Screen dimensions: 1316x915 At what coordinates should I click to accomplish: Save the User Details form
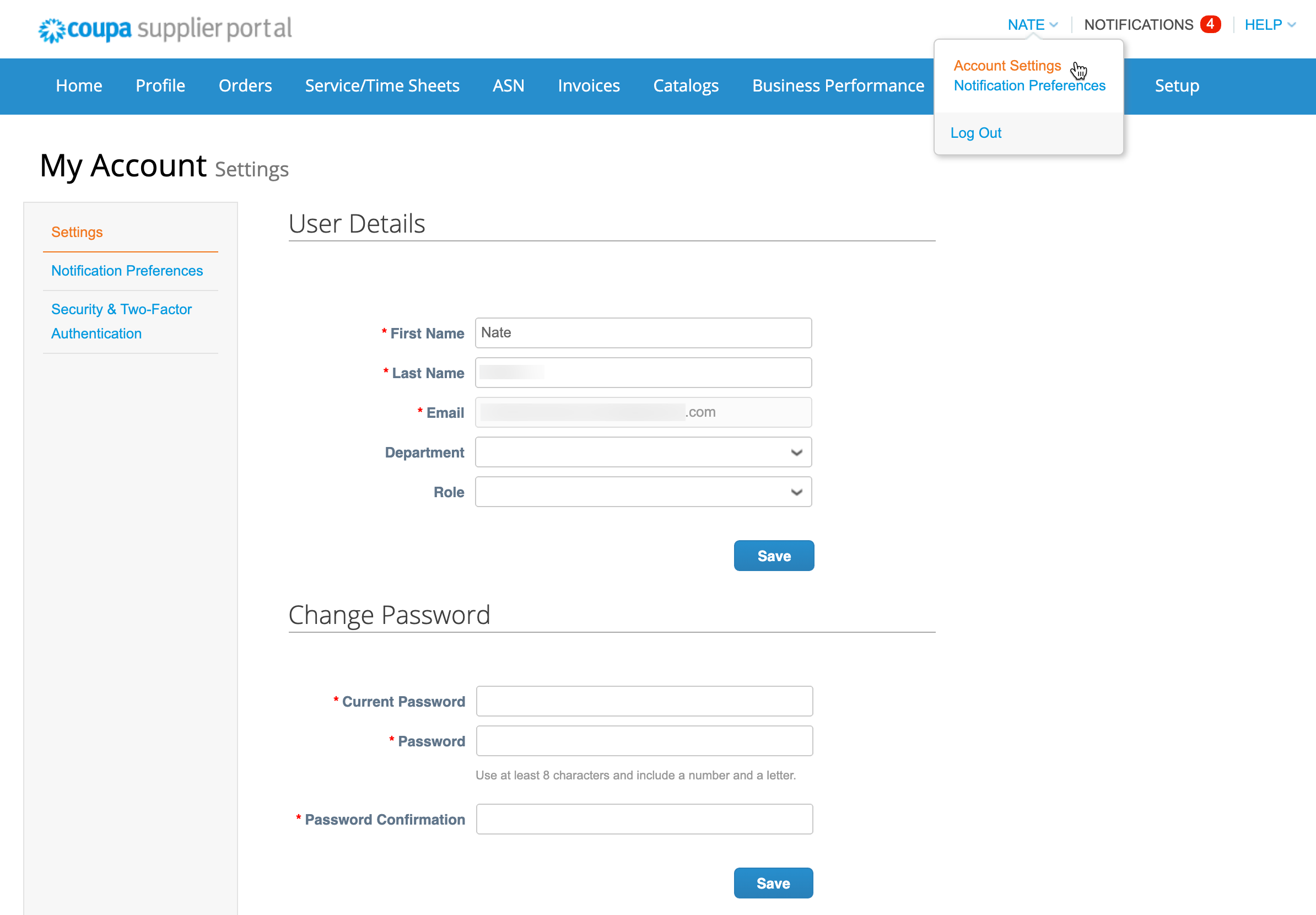pos(774,556)
